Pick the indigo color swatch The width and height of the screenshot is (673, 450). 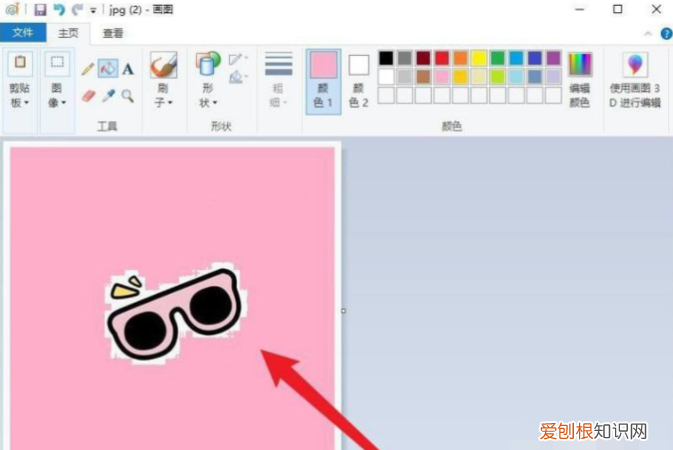coord(535,58)
